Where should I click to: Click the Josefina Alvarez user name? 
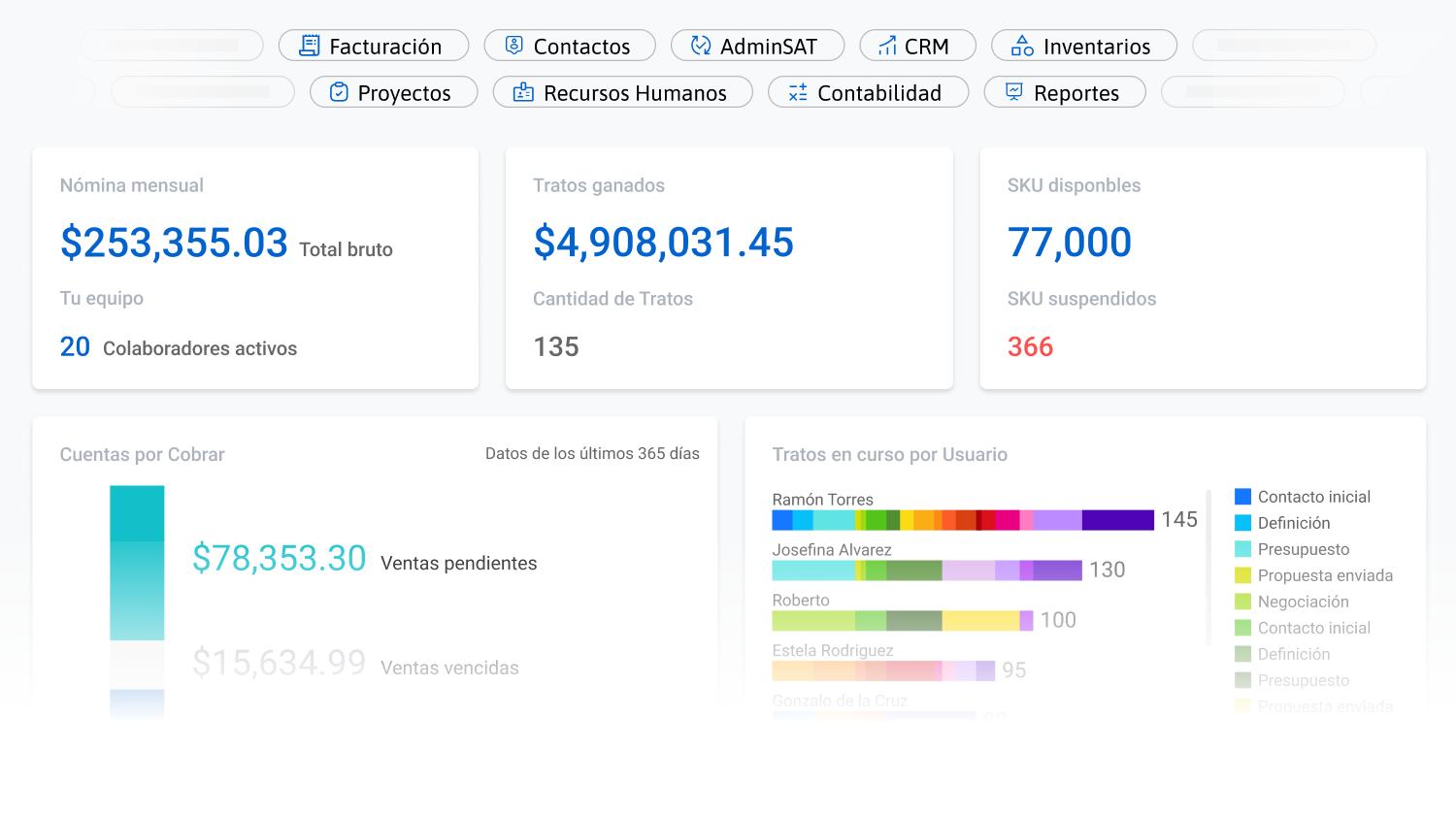point(832,550)
